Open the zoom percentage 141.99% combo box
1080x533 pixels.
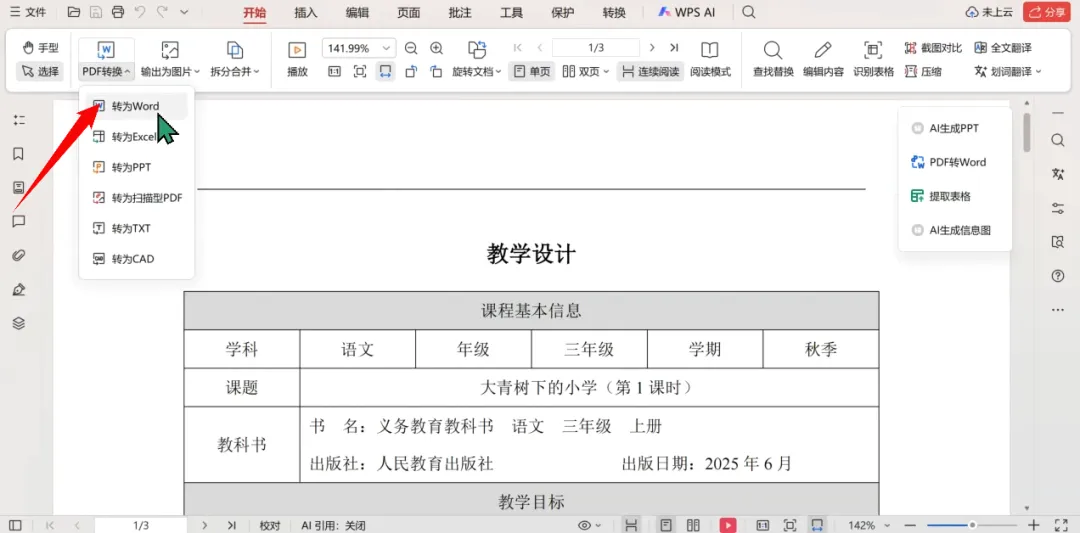coord(359,48)
